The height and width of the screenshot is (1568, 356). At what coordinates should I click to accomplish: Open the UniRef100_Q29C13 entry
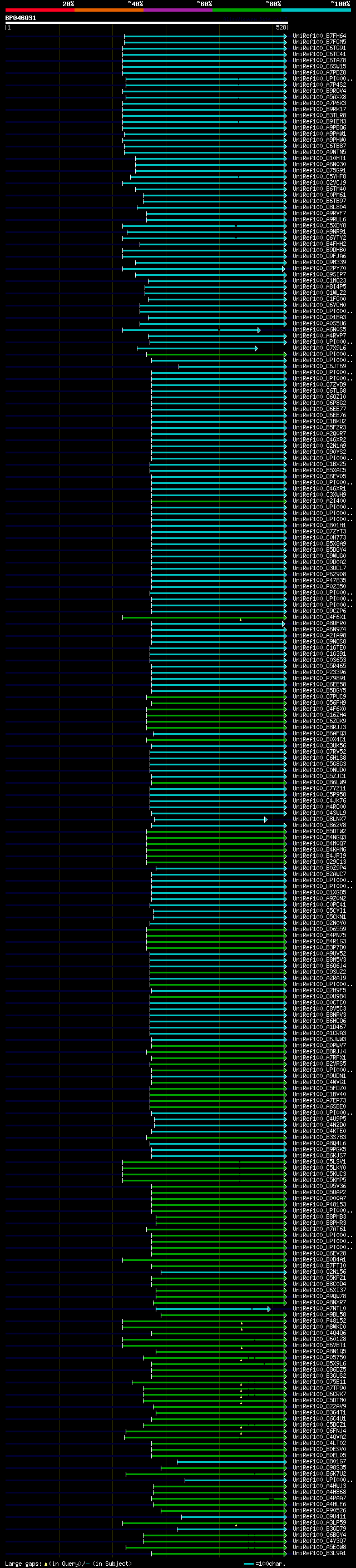[x=319, y=863]
